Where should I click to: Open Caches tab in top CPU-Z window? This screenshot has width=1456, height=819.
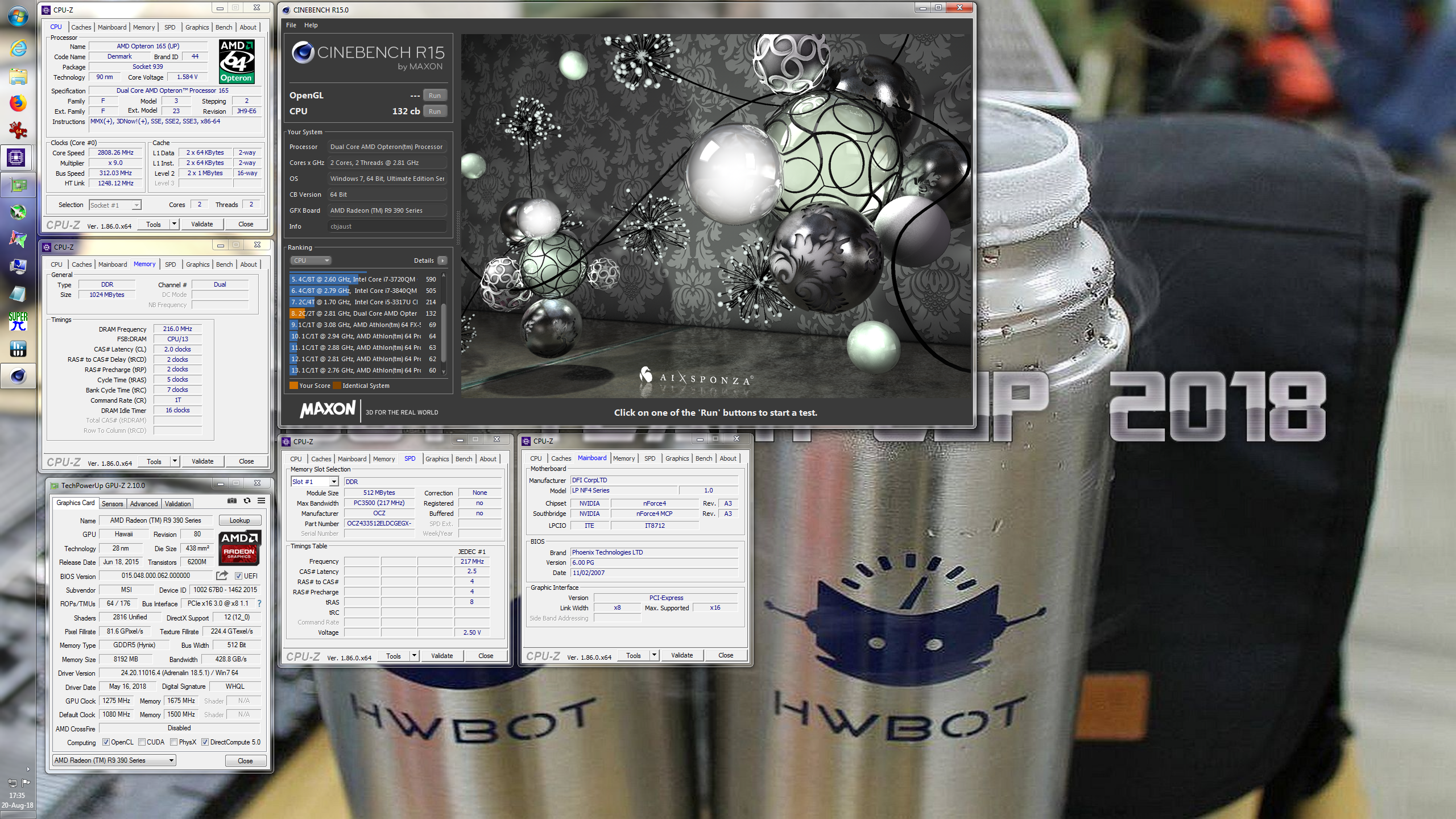(x=81, y=27)
